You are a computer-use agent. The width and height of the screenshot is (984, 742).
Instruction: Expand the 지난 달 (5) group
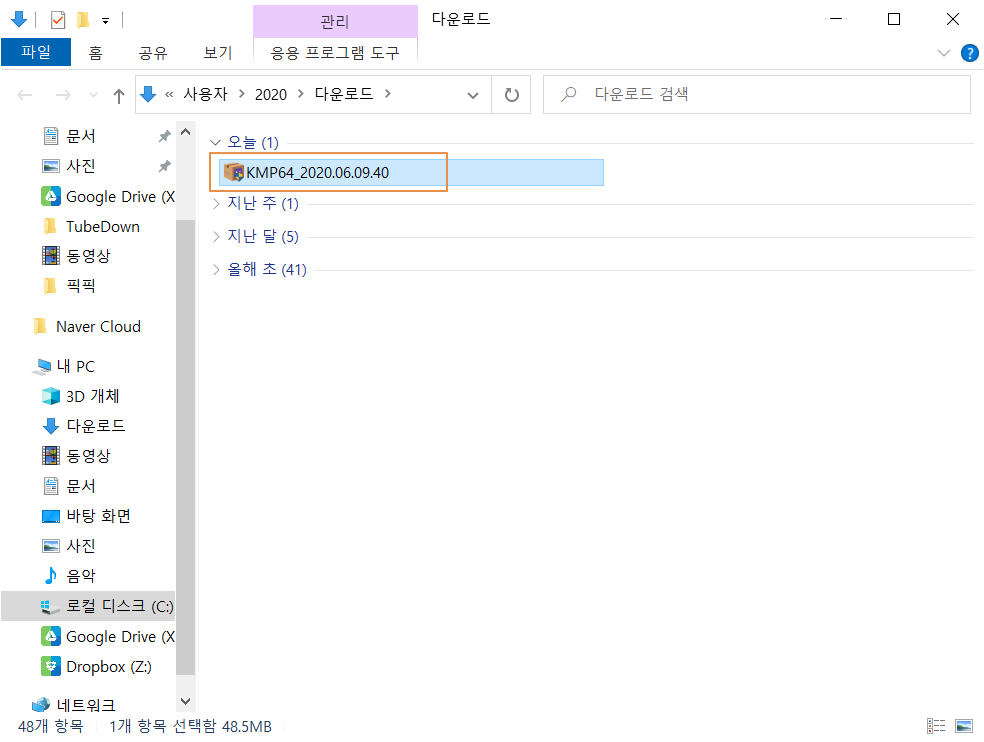pos(216,237)
